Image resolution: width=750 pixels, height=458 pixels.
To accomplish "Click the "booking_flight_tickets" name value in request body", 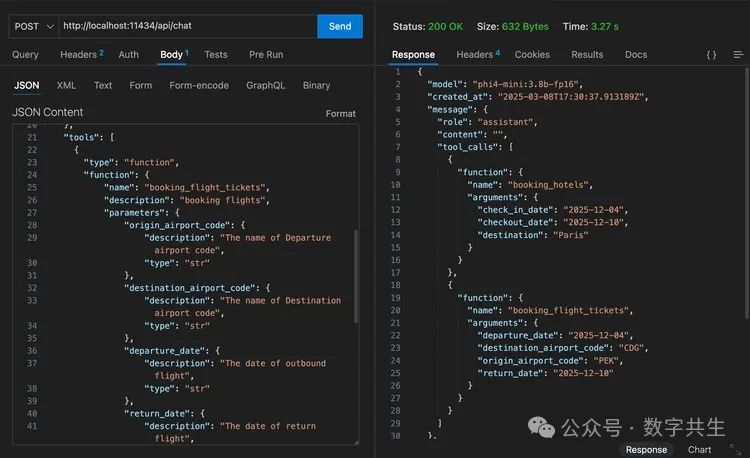I will click(205, 187).
